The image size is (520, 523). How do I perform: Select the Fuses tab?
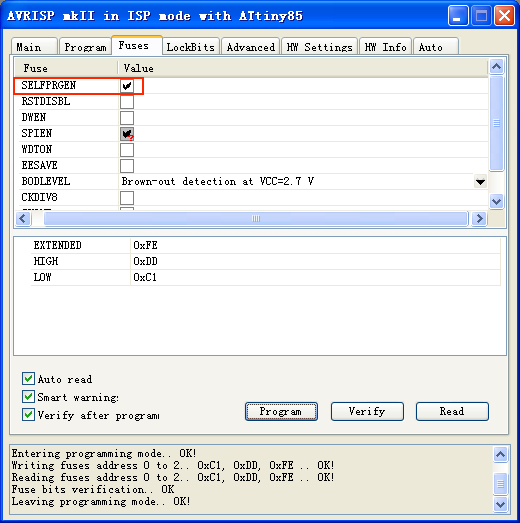click(x=137, y=45)
